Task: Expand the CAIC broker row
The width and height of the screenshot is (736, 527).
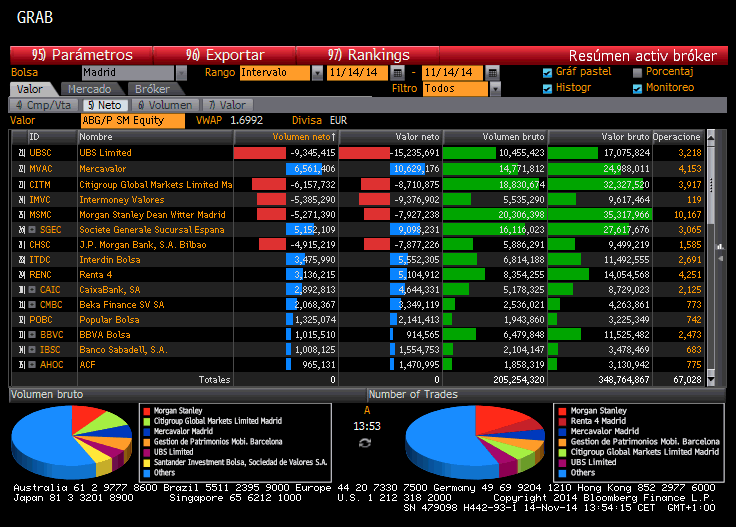Action: [32, 290]
